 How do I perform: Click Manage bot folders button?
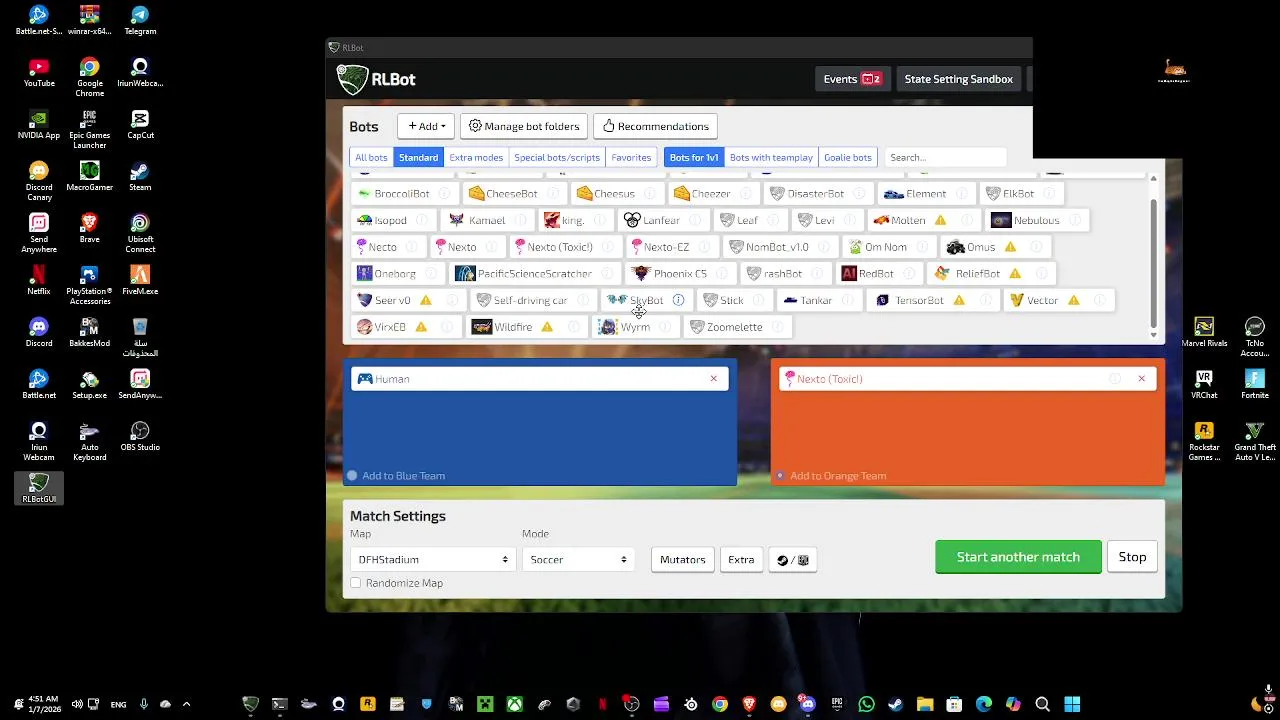click(x=524, y=127)
